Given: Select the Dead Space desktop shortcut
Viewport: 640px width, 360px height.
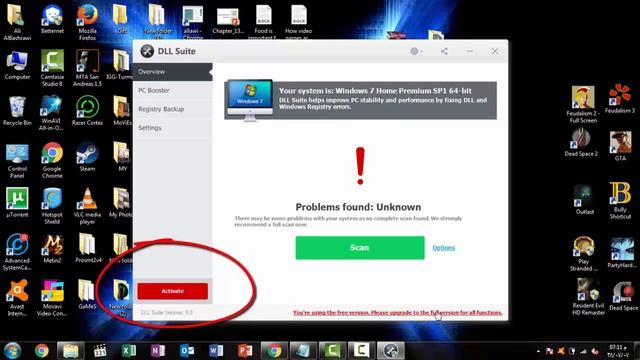Looking at the screenshot, I should pyautogui.click(x=623, y=296).
